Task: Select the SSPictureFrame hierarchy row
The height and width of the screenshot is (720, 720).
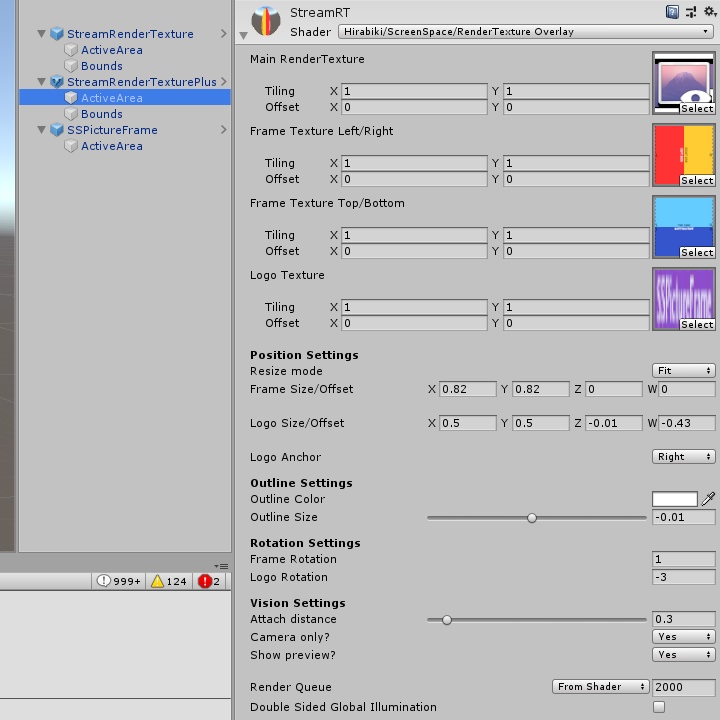Action: 125,130
